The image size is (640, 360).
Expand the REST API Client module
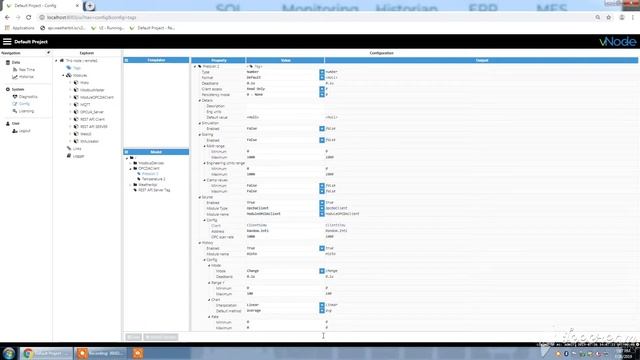coord(70,119)
